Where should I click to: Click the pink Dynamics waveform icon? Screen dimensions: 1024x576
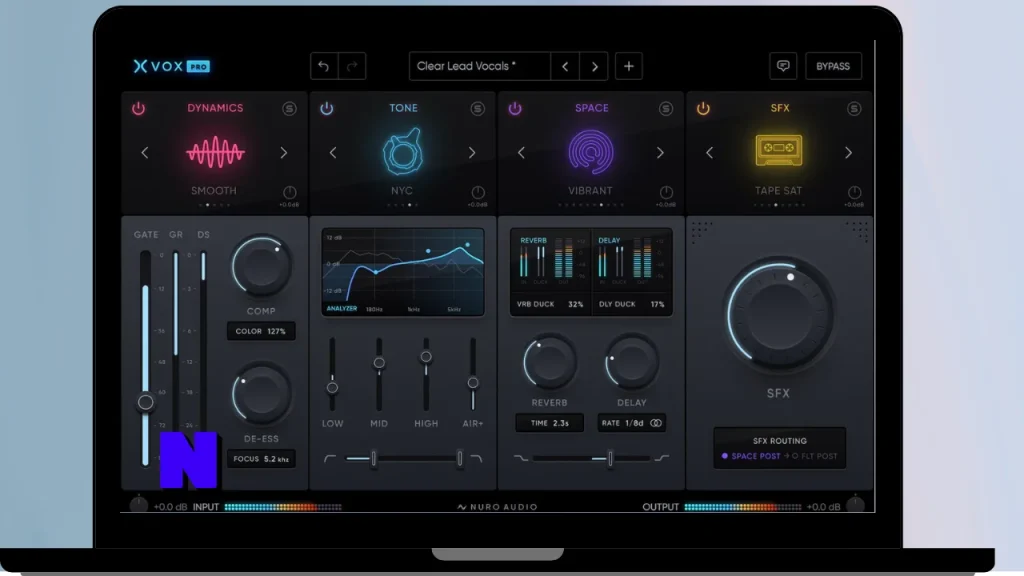(x=215, y=152)
